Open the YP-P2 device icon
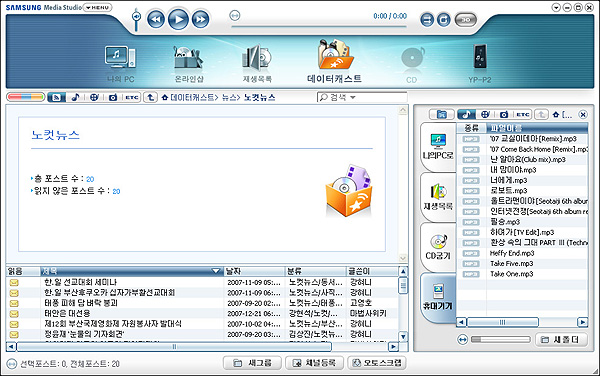The height and width of the screenshot is (376, 600). pos(480,64)
